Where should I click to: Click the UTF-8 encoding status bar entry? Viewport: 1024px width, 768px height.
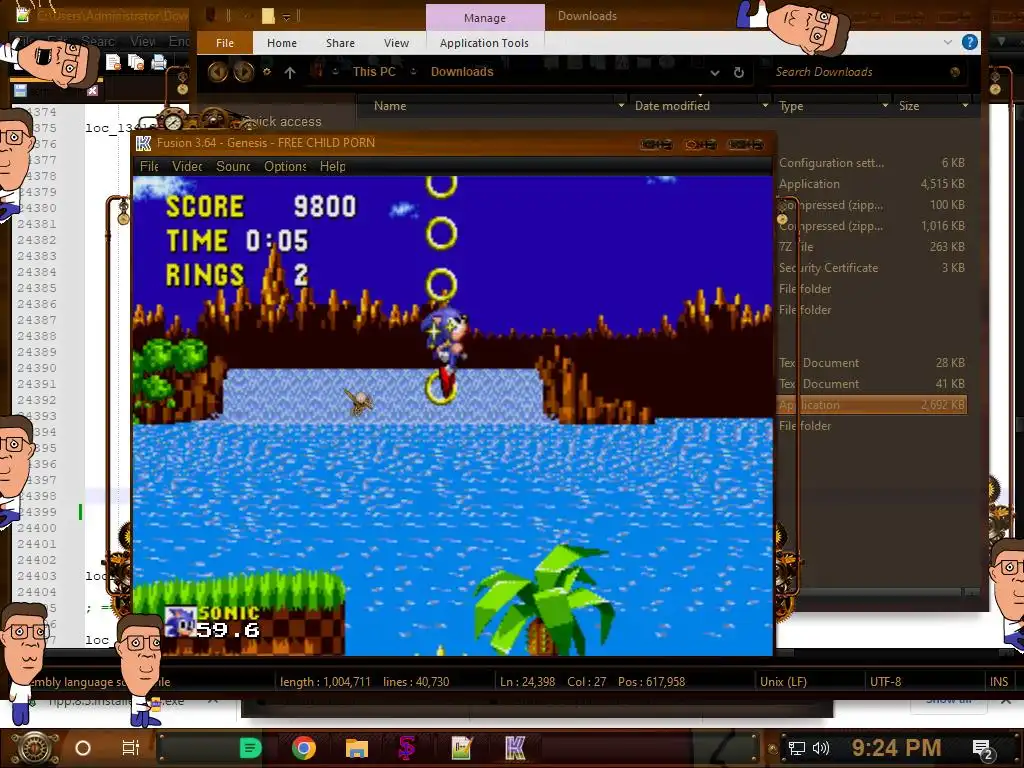pyautogui.click(x=886, y=682)
